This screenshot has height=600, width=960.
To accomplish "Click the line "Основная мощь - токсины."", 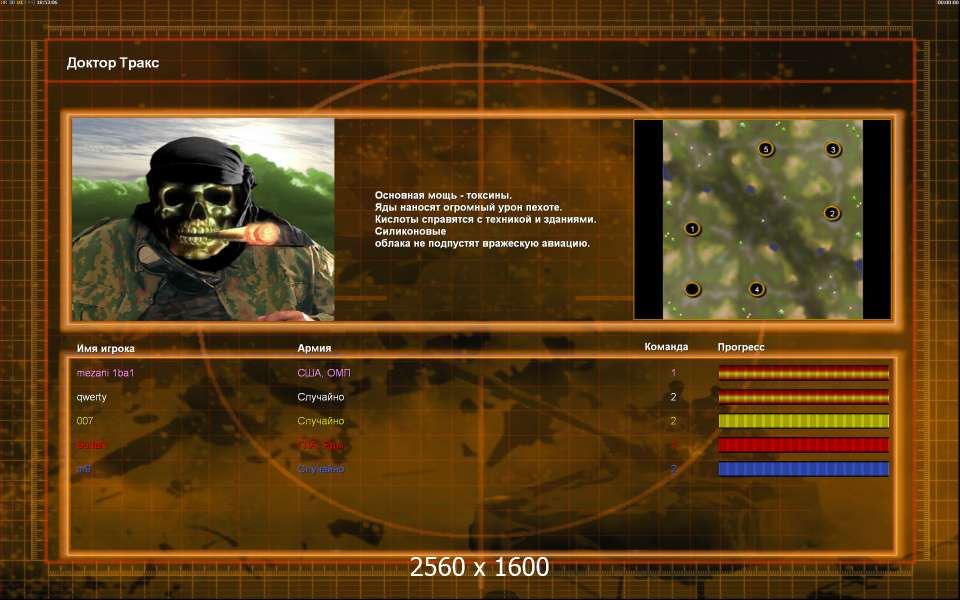I will (443, 195).
